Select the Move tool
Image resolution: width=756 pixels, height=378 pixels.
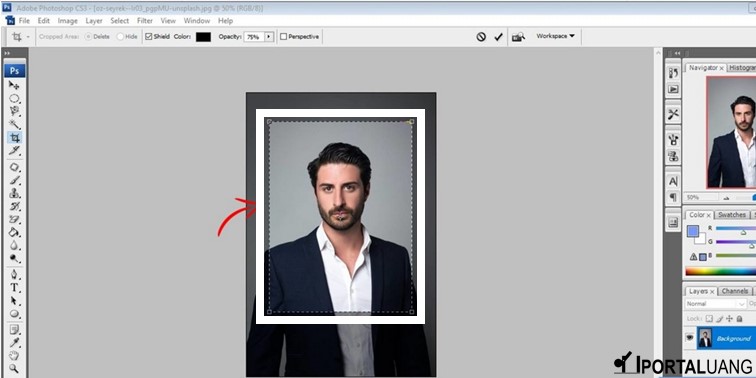click(14, 85)
